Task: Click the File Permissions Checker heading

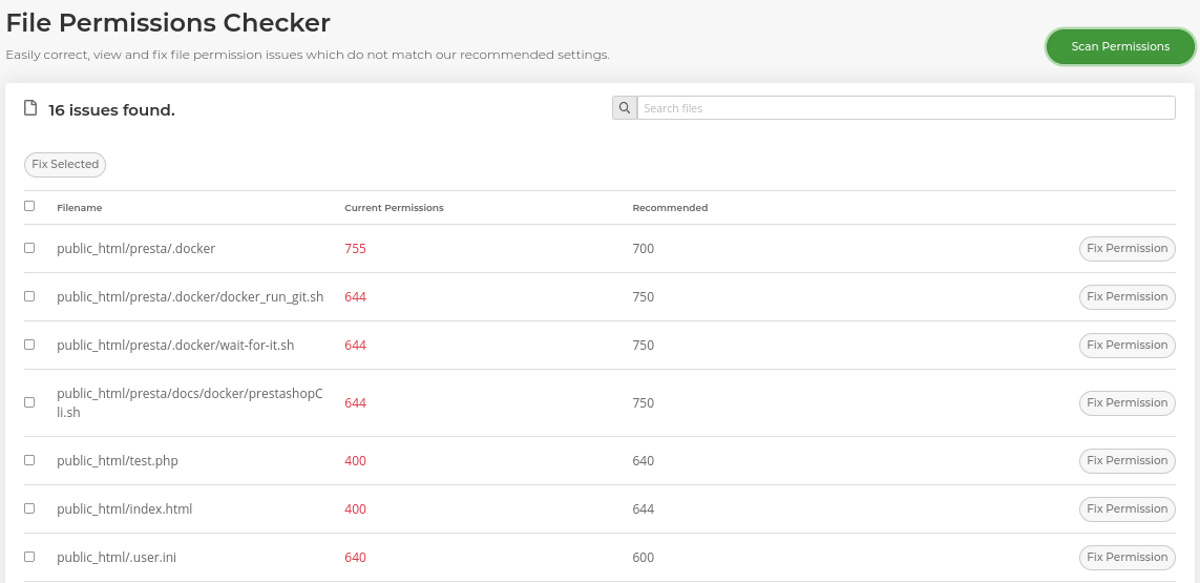Action: (168, 21)
